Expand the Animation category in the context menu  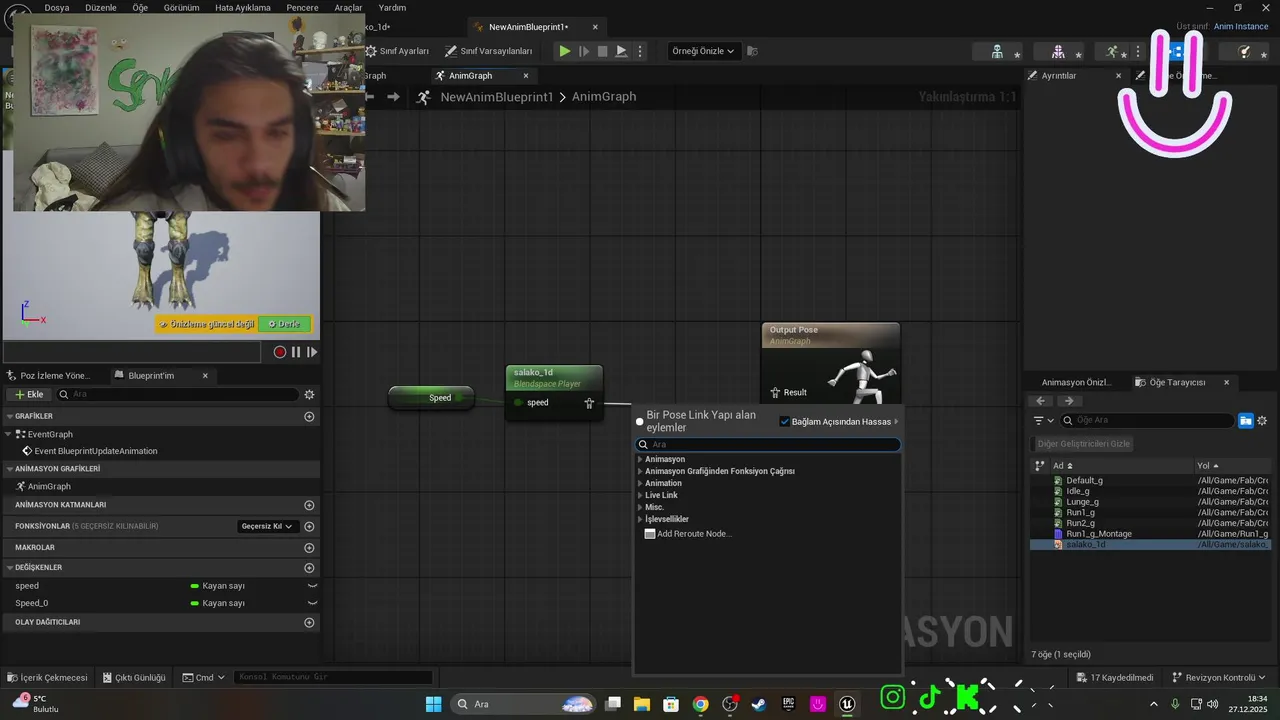pyautogui.click(x=640, y=484)
